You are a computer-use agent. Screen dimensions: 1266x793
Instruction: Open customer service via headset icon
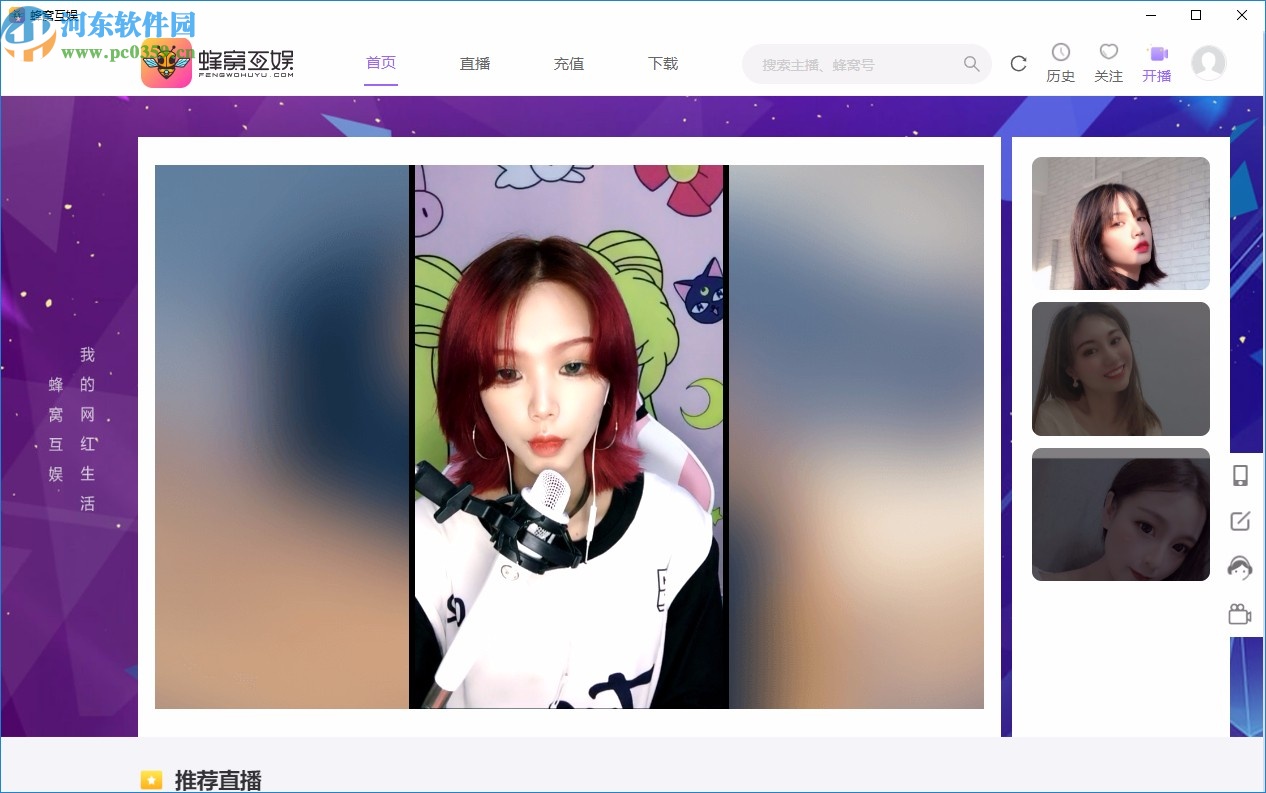pos(1240,567)
